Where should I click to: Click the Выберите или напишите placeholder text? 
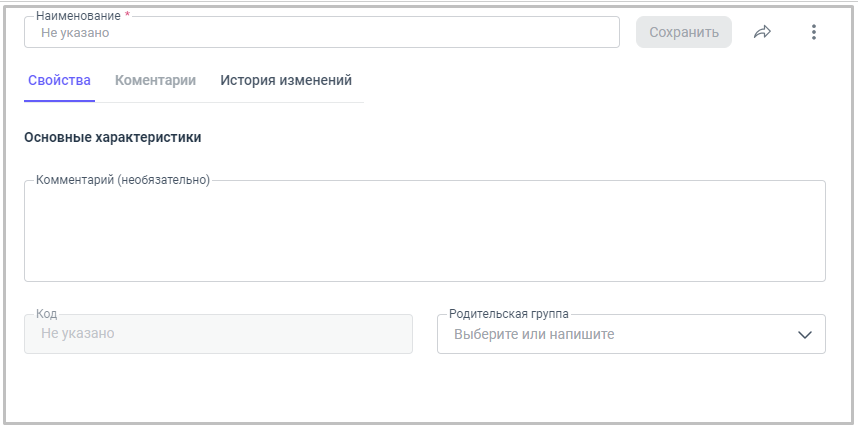tap(534, 334)
